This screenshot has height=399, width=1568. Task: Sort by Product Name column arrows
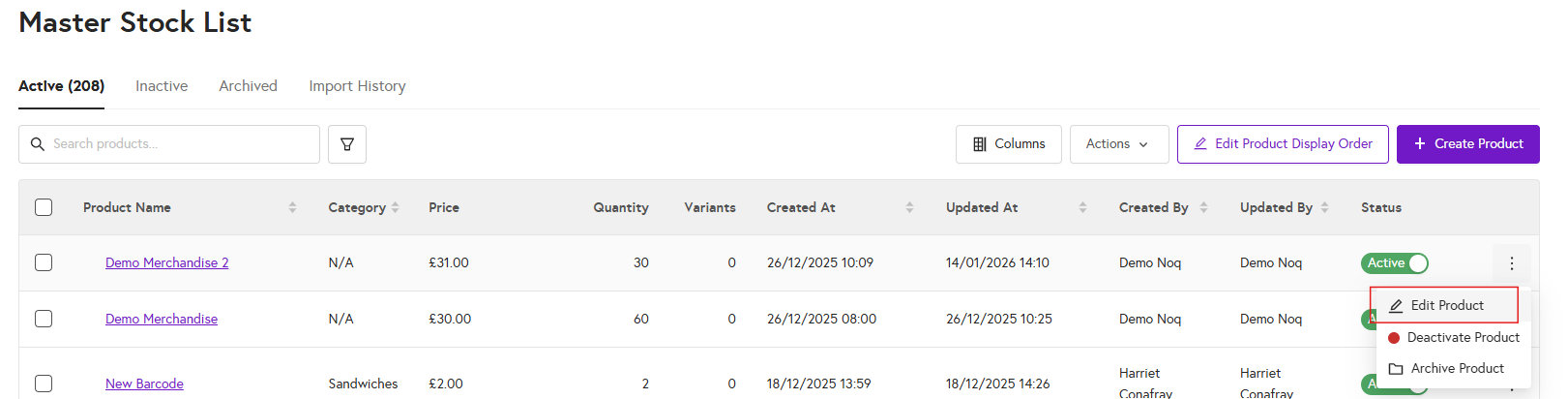point(292,207)
